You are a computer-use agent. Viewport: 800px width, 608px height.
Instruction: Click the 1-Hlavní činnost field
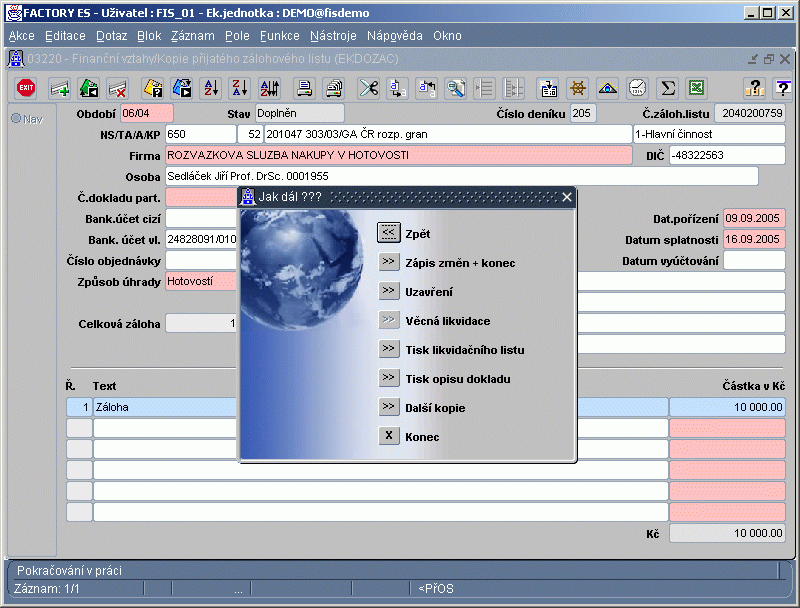coord(709,134)
